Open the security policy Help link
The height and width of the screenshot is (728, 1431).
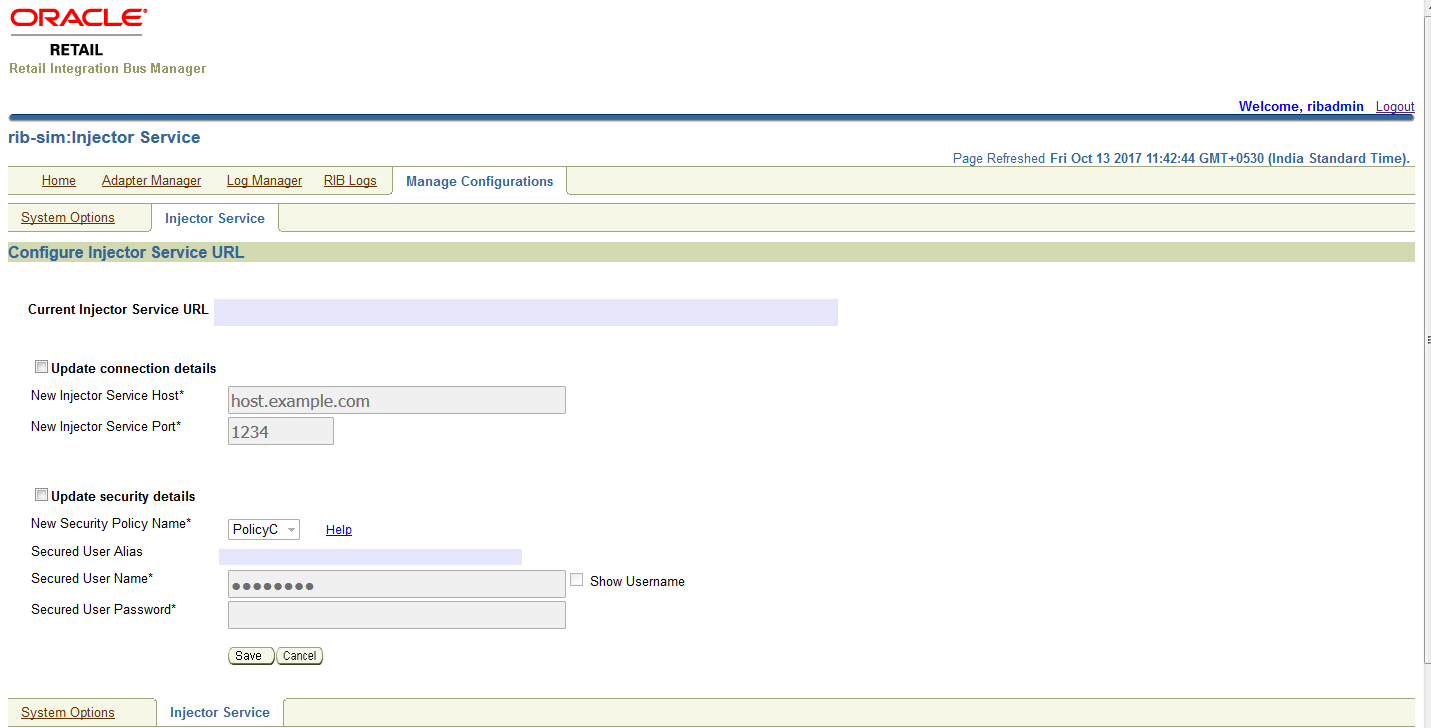(x=339, y=530)
